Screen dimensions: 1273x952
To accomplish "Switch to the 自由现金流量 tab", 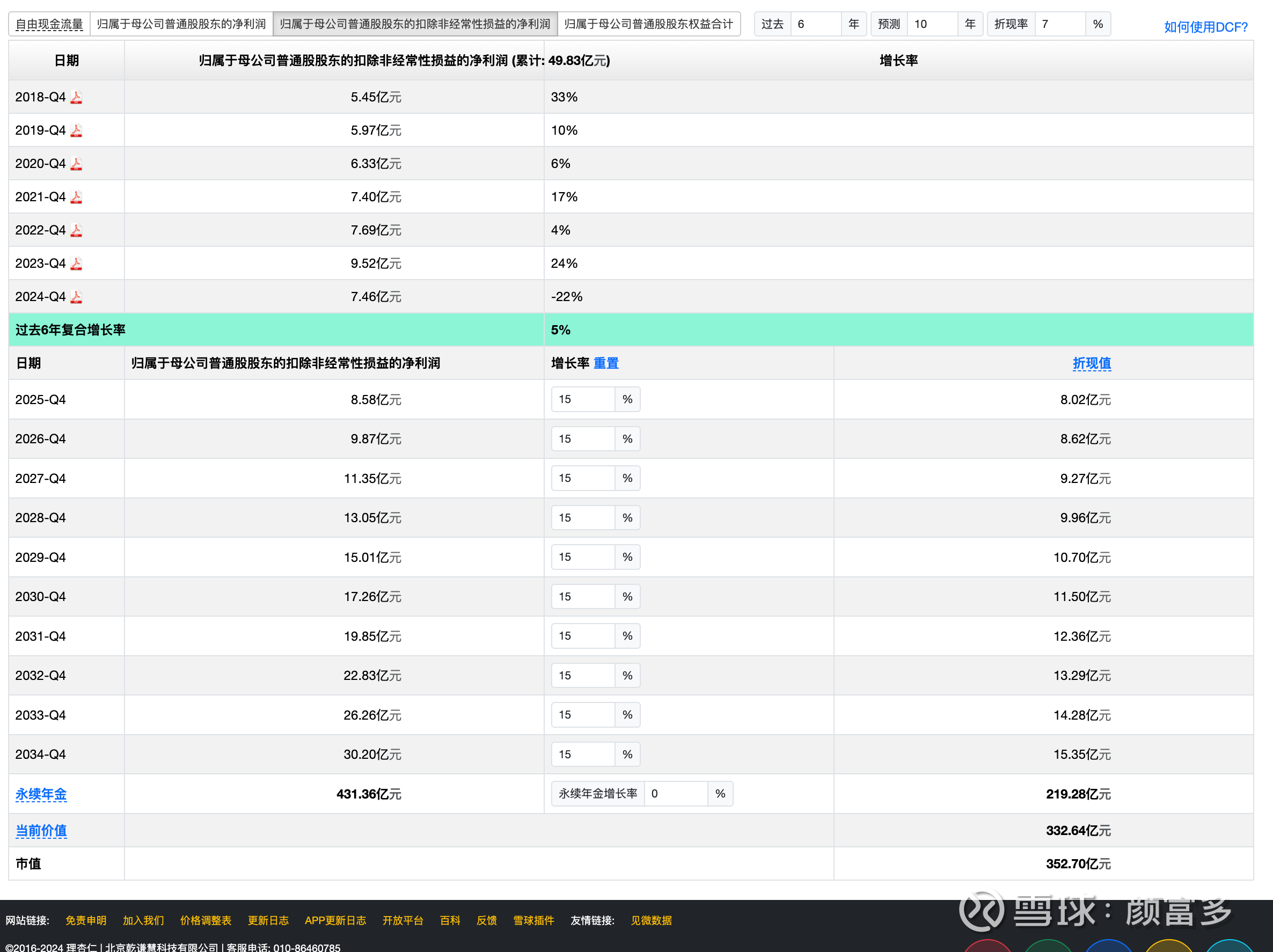I will [49, 24].
